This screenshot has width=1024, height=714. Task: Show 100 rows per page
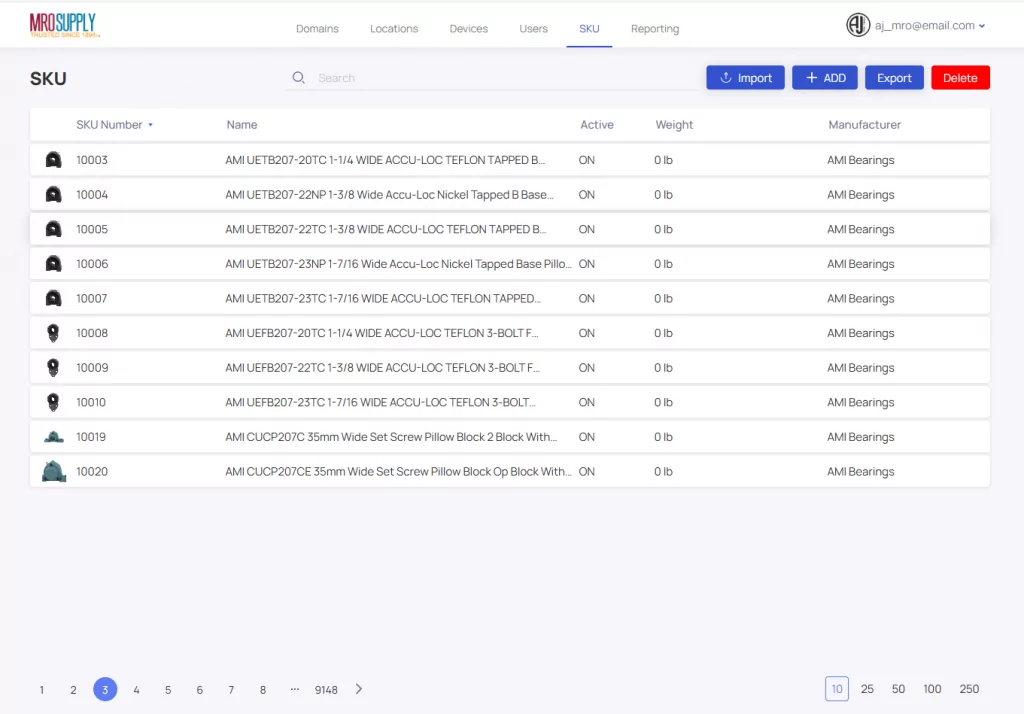point(932,689)
